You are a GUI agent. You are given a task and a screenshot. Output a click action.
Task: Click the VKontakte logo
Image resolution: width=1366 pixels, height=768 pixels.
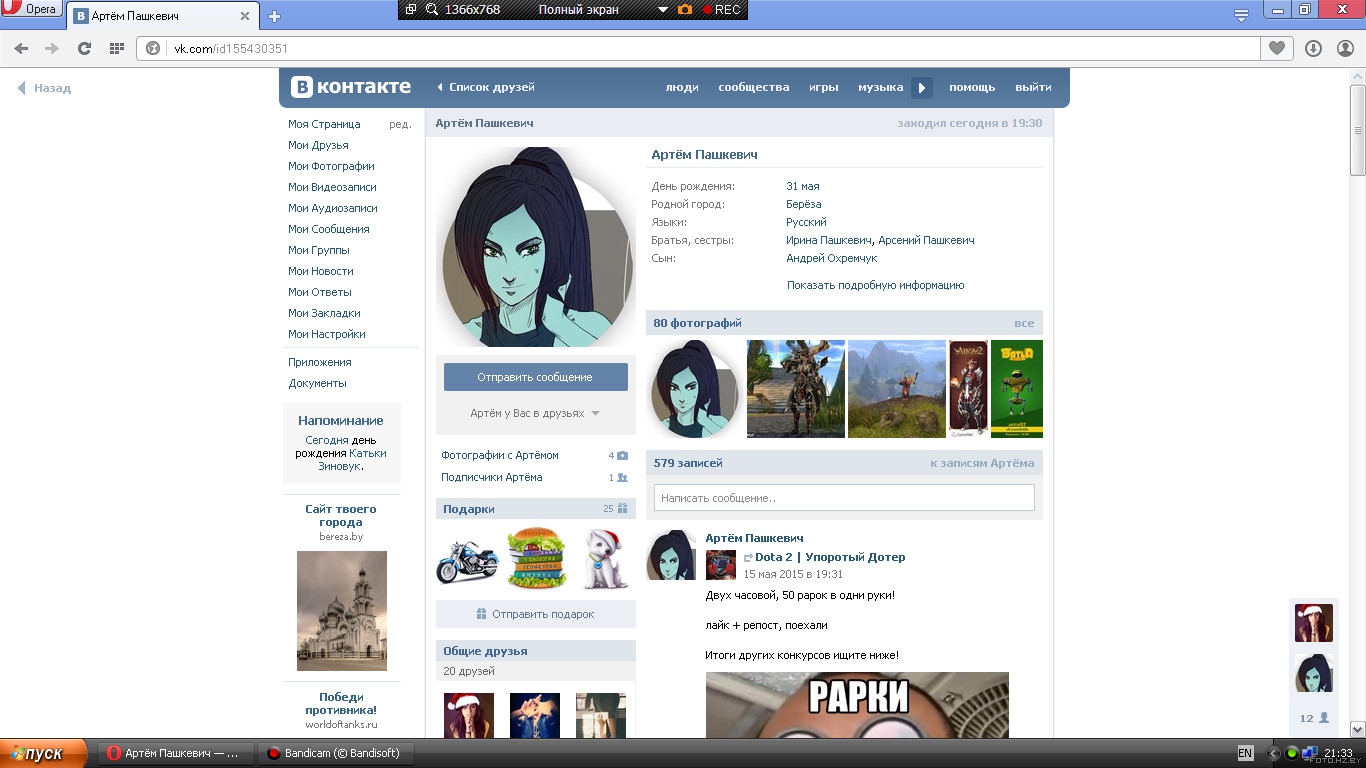tap(351, 87)
